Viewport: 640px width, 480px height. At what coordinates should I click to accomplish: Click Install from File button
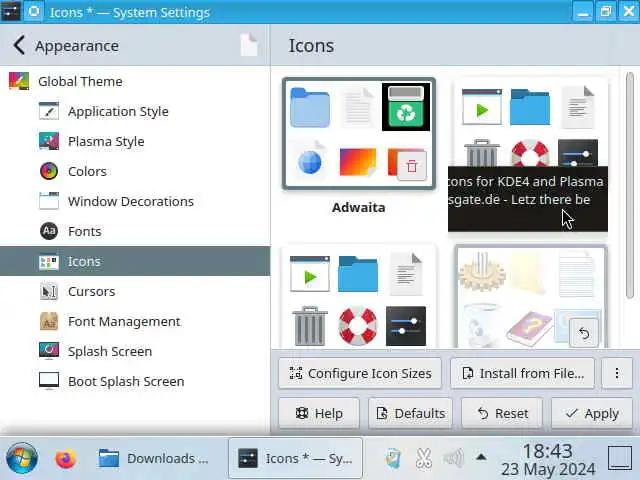coord(522,373)
